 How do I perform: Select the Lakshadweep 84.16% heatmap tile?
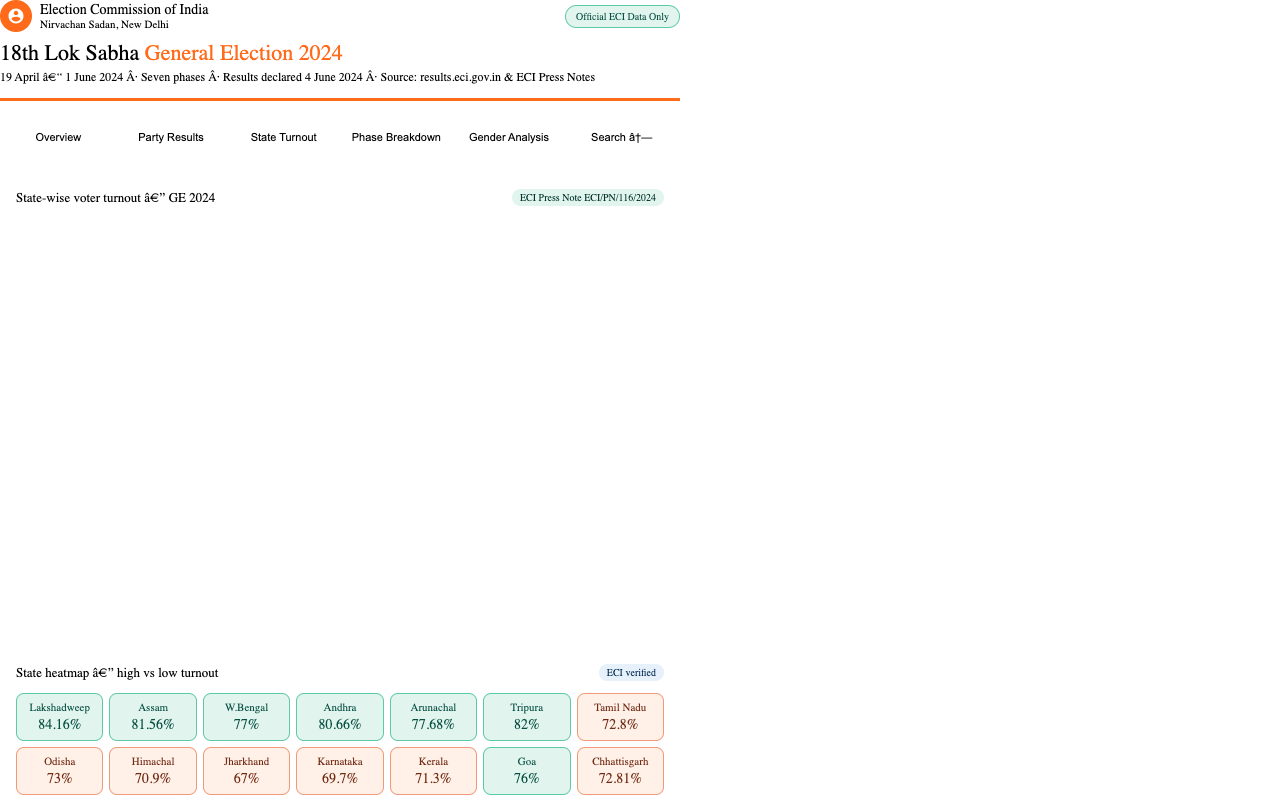(x=59, y=717)
